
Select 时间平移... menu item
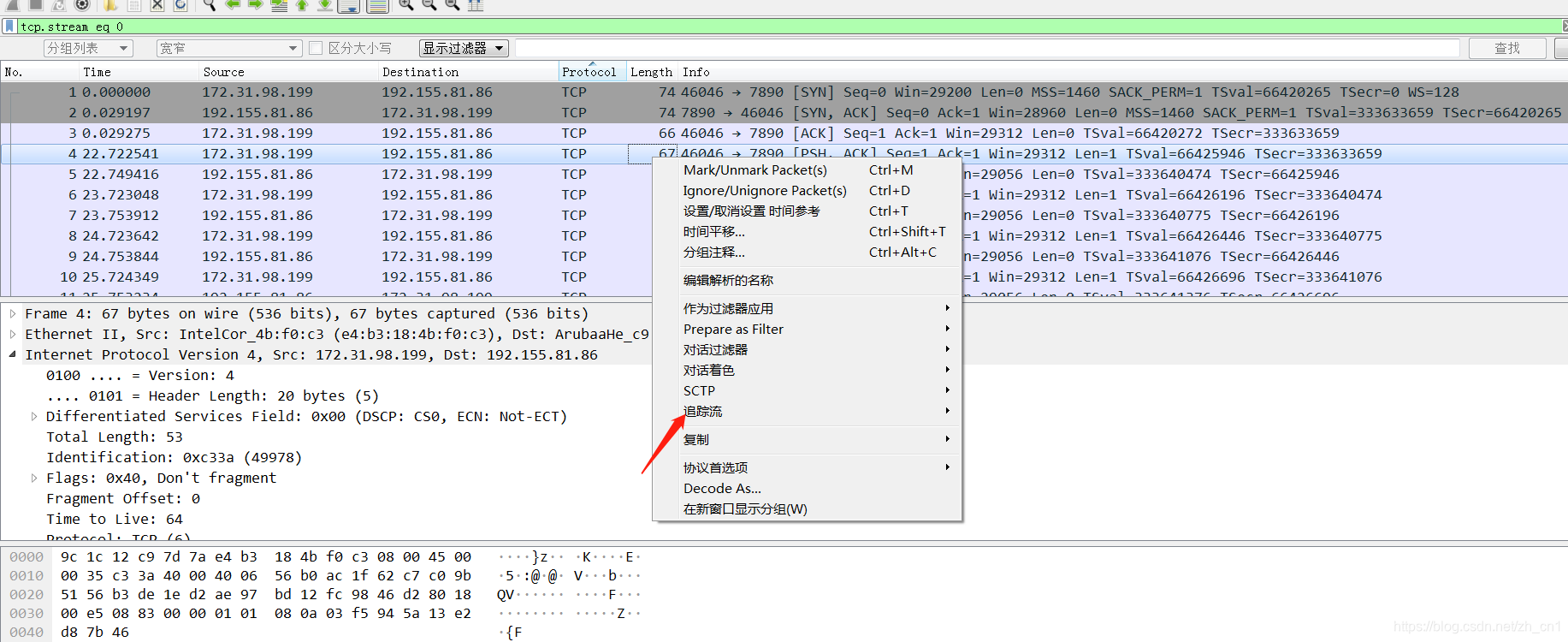(x=807, y=231)
